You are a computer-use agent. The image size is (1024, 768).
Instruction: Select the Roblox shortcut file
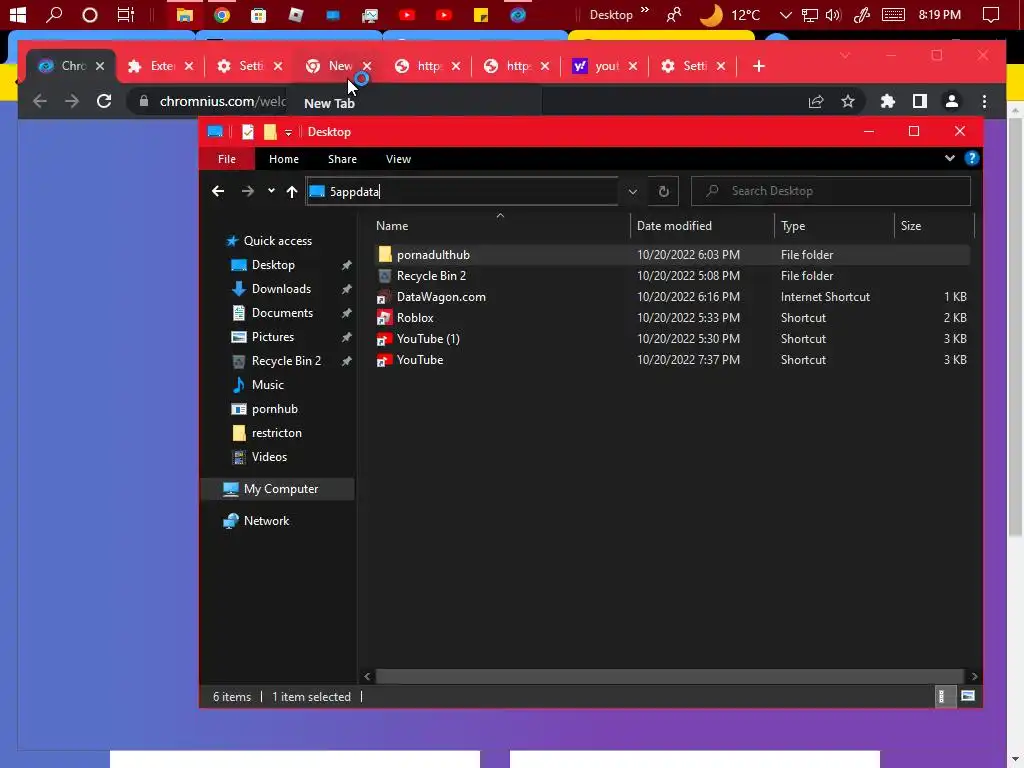tap(415, 318)
